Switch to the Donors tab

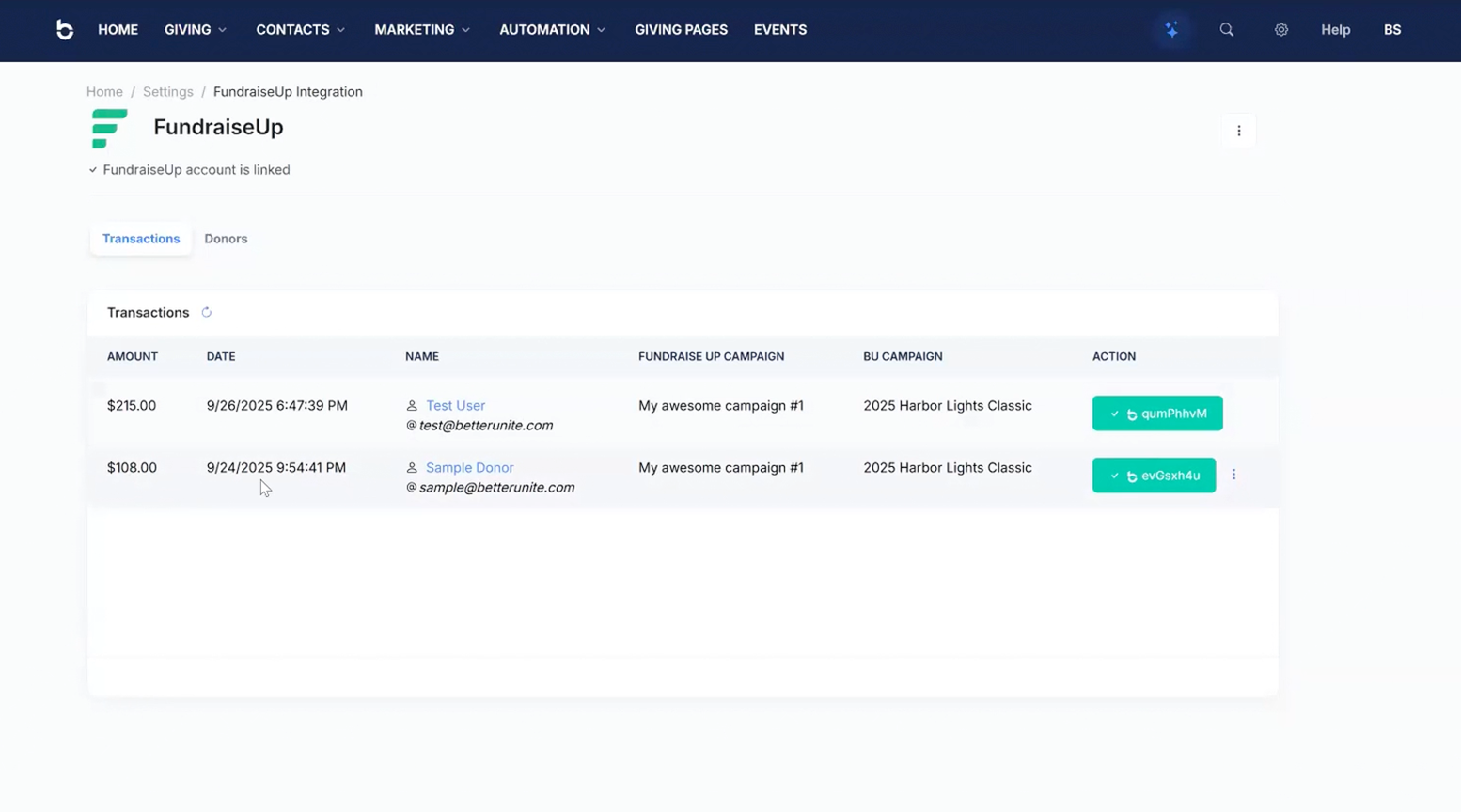226,239
